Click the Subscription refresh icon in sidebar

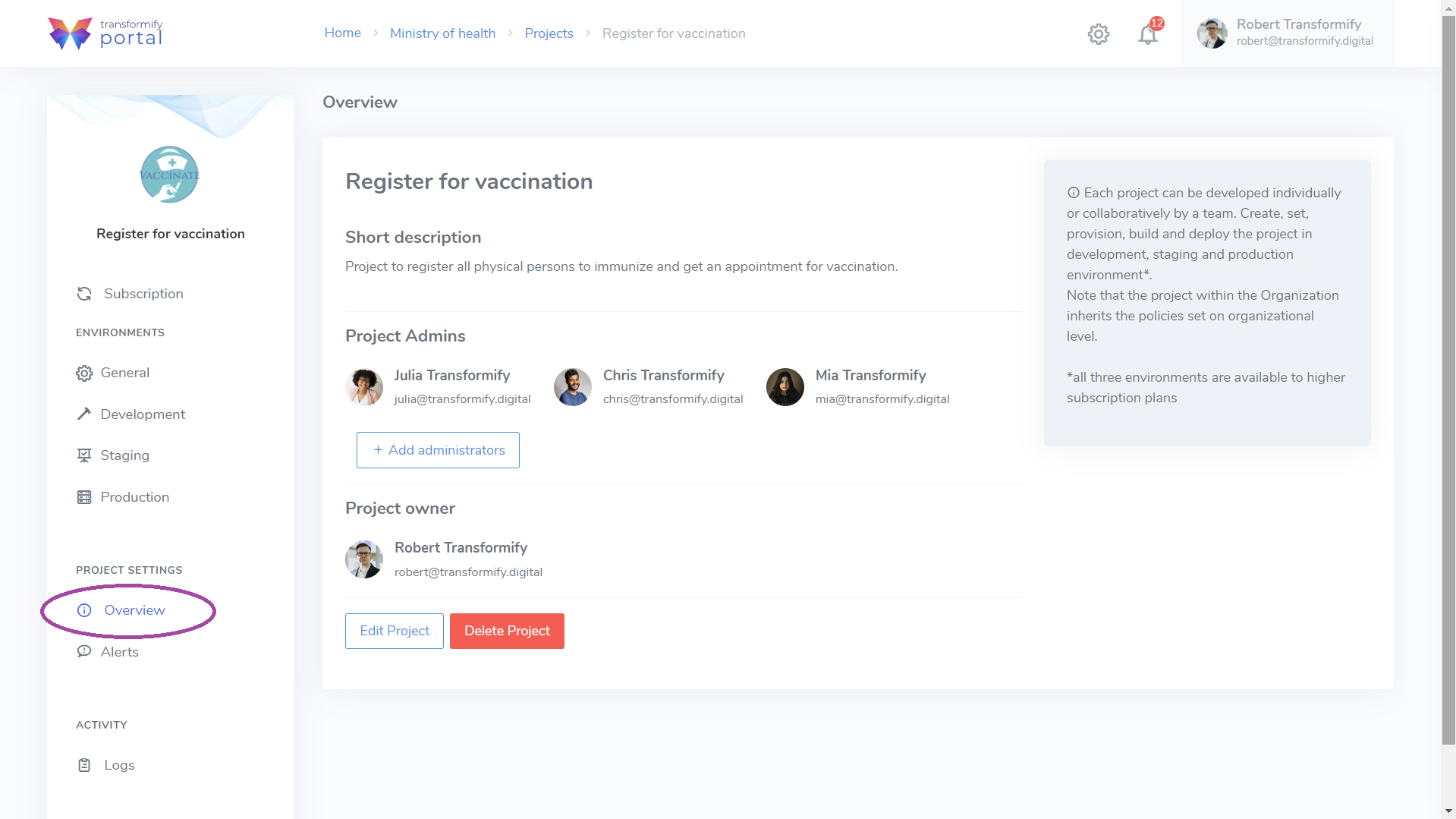[84, 294]
